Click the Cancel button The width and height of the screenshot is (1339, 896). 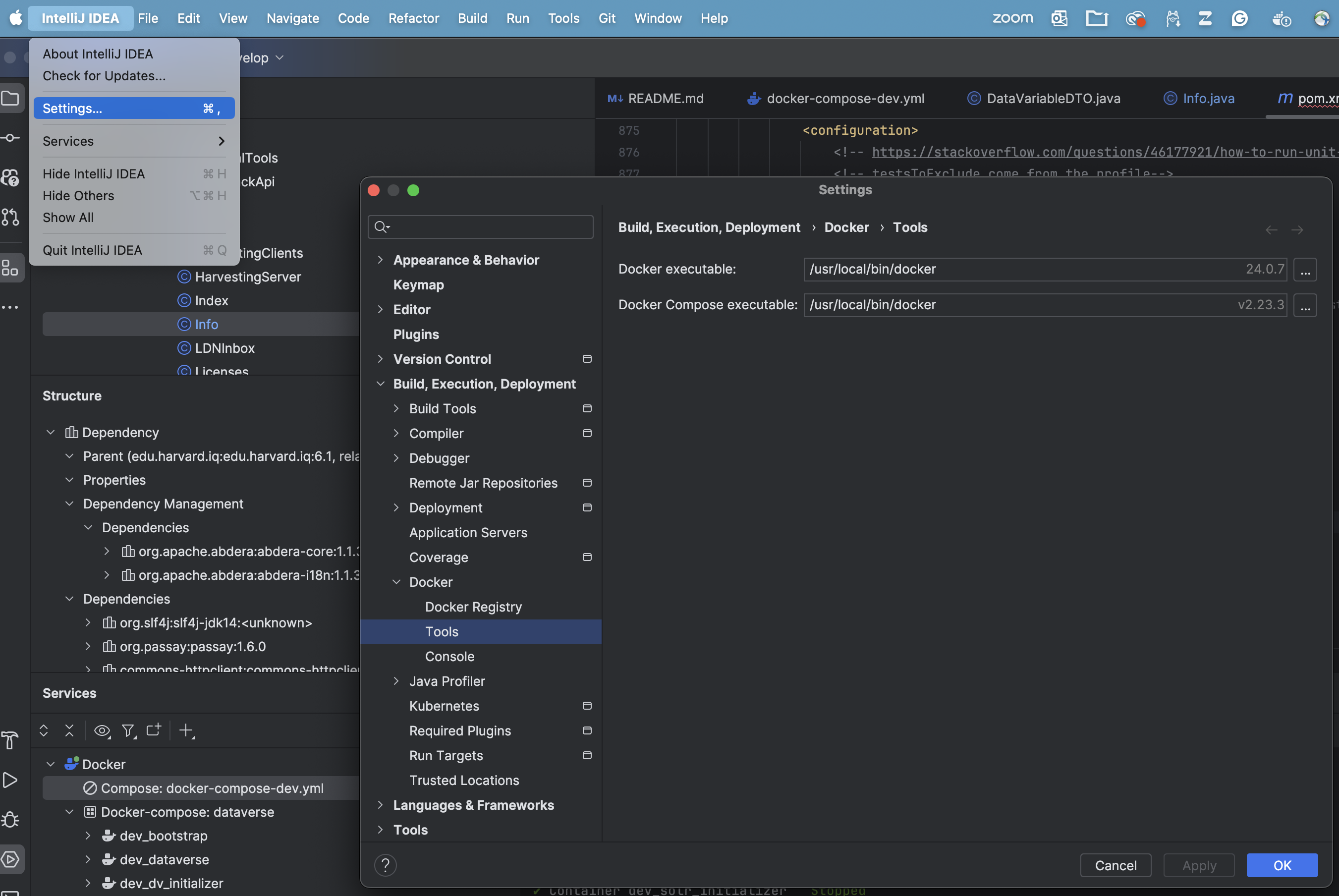[x=1115, y=865]
